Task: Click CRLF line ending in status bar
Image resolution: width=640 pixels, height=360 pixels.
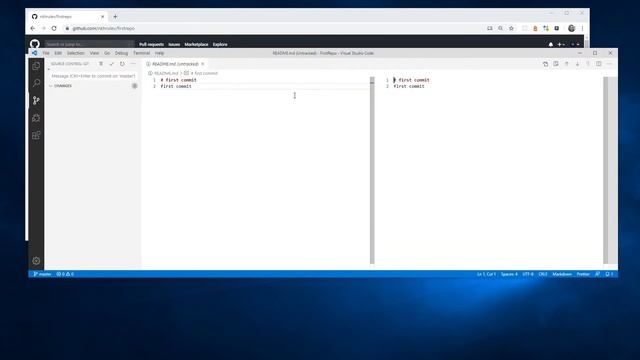Action: [x=543, y=274]
